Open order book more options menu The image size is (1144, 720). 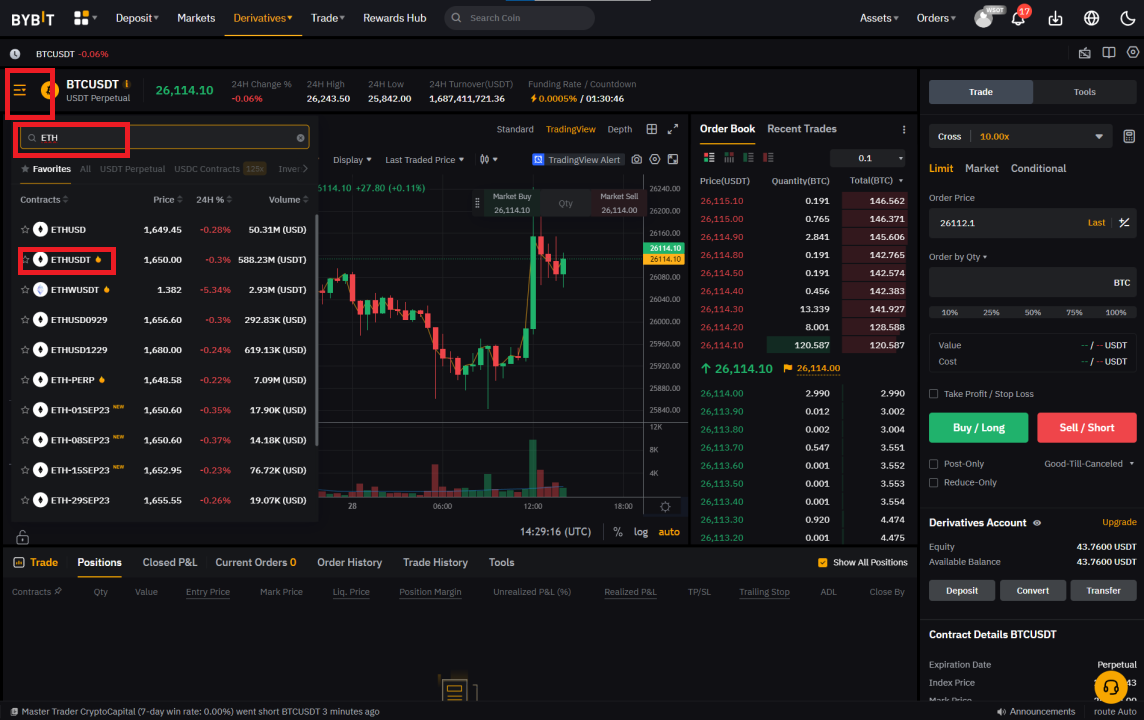coord(903,130)
